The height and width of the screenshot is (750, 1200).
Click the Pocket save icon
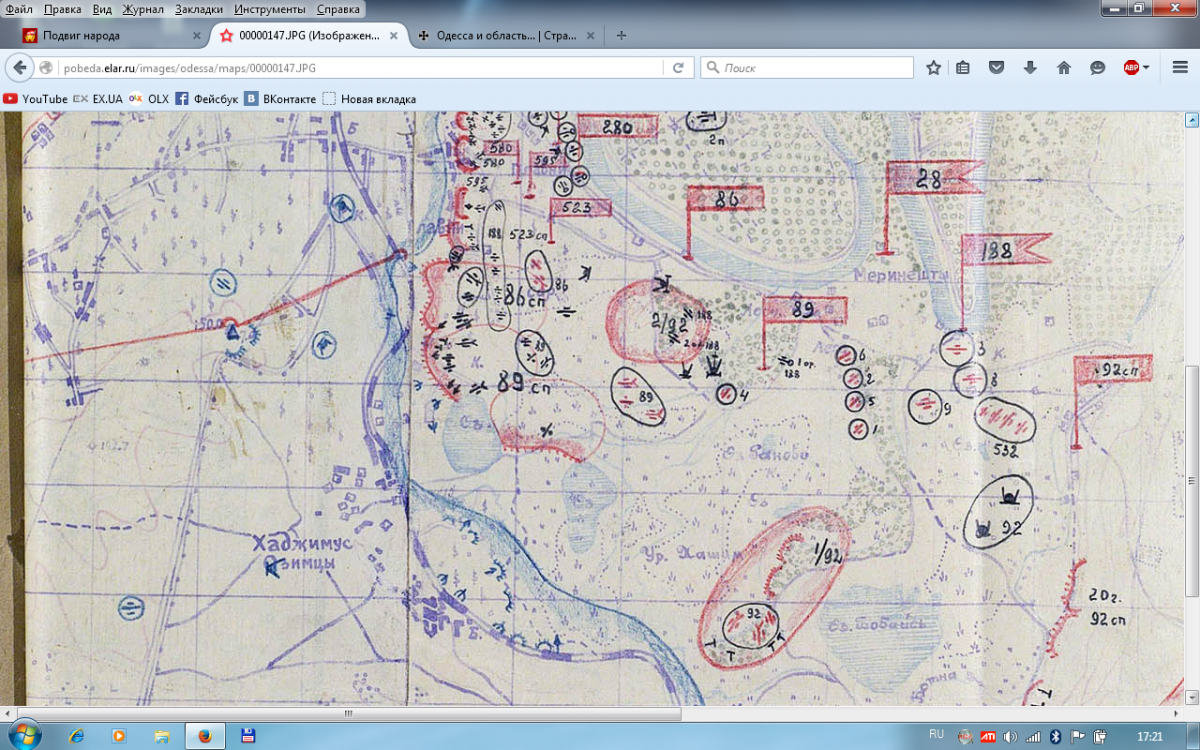point(996,68)
